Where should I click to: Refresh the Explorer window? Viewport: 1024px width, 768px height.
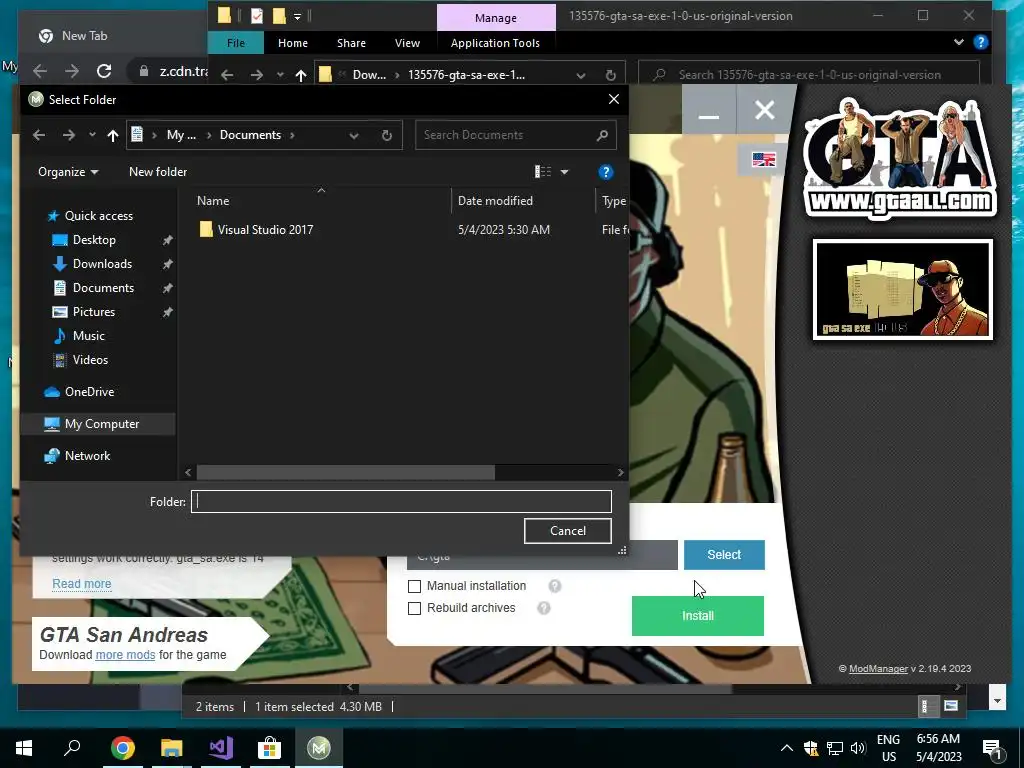tap(611, 75)
